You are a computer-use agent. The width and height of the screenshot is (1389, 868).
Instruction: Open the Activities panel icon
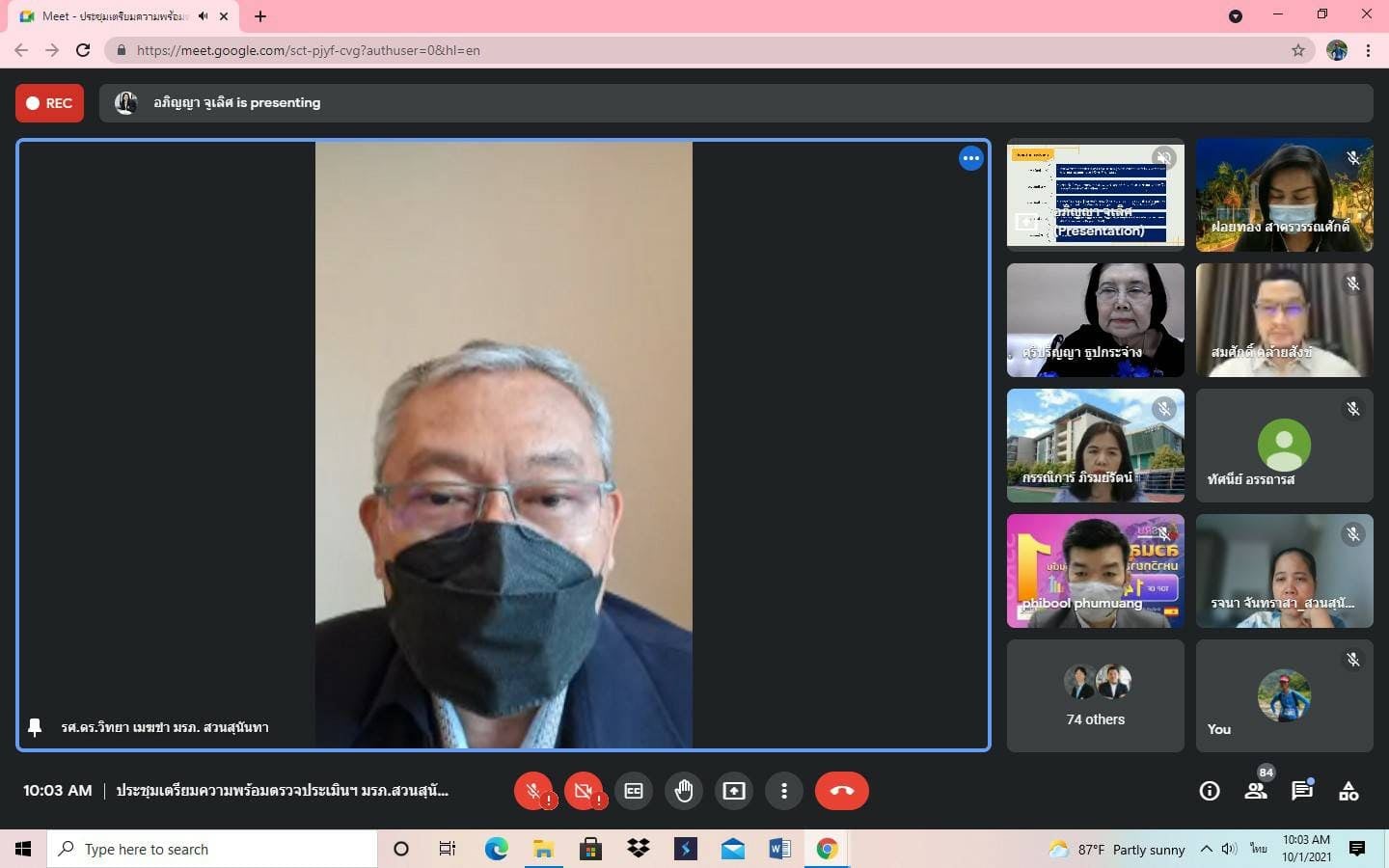1348,791
